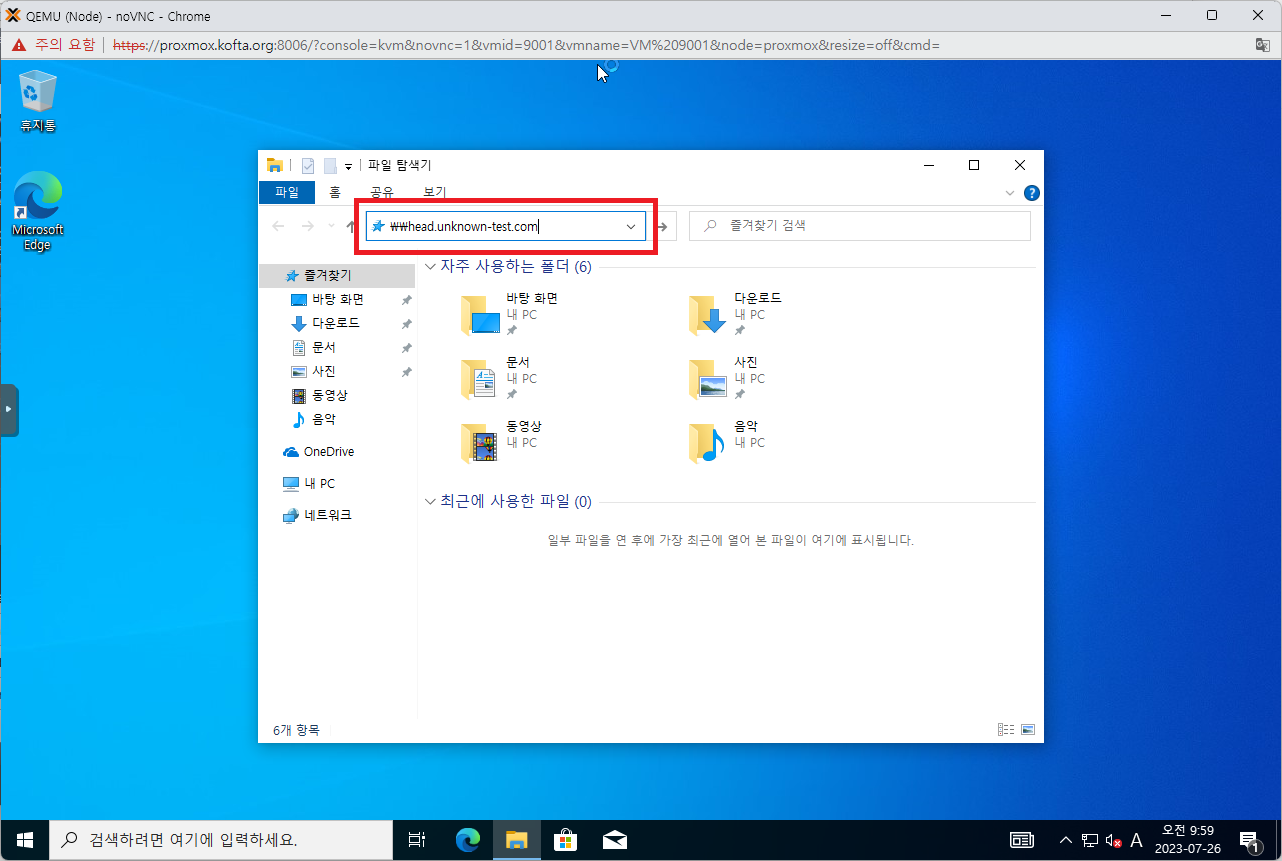Switch to the 보기 ribbon tab

pyautogui.click(x=434, y=193)
